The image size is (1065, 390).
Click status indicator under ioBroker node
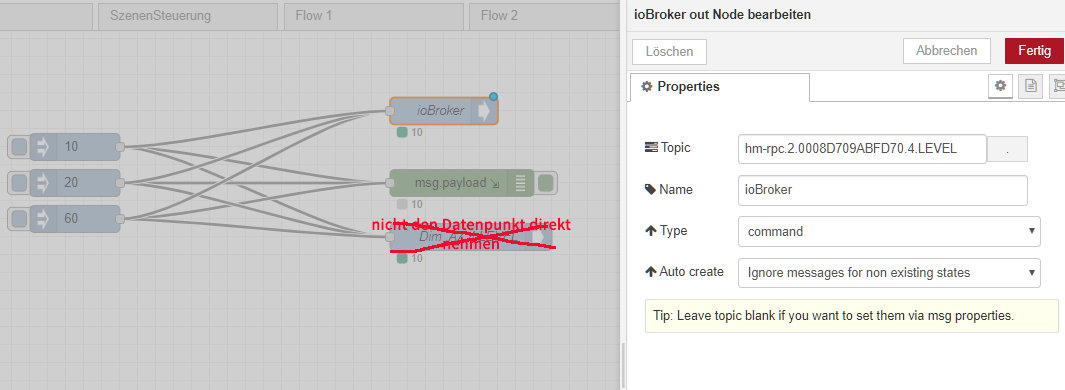[402, 132]
